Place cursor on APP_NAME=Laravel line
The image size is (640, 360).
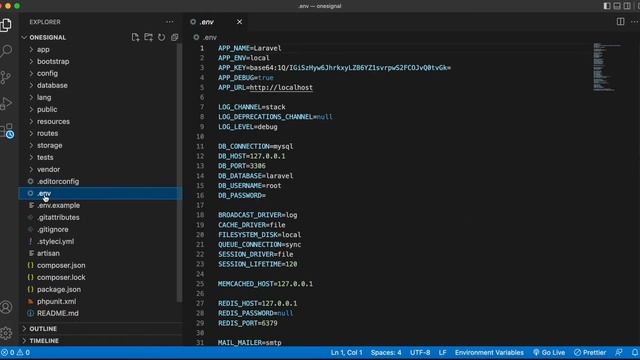(x=249, y=48)
